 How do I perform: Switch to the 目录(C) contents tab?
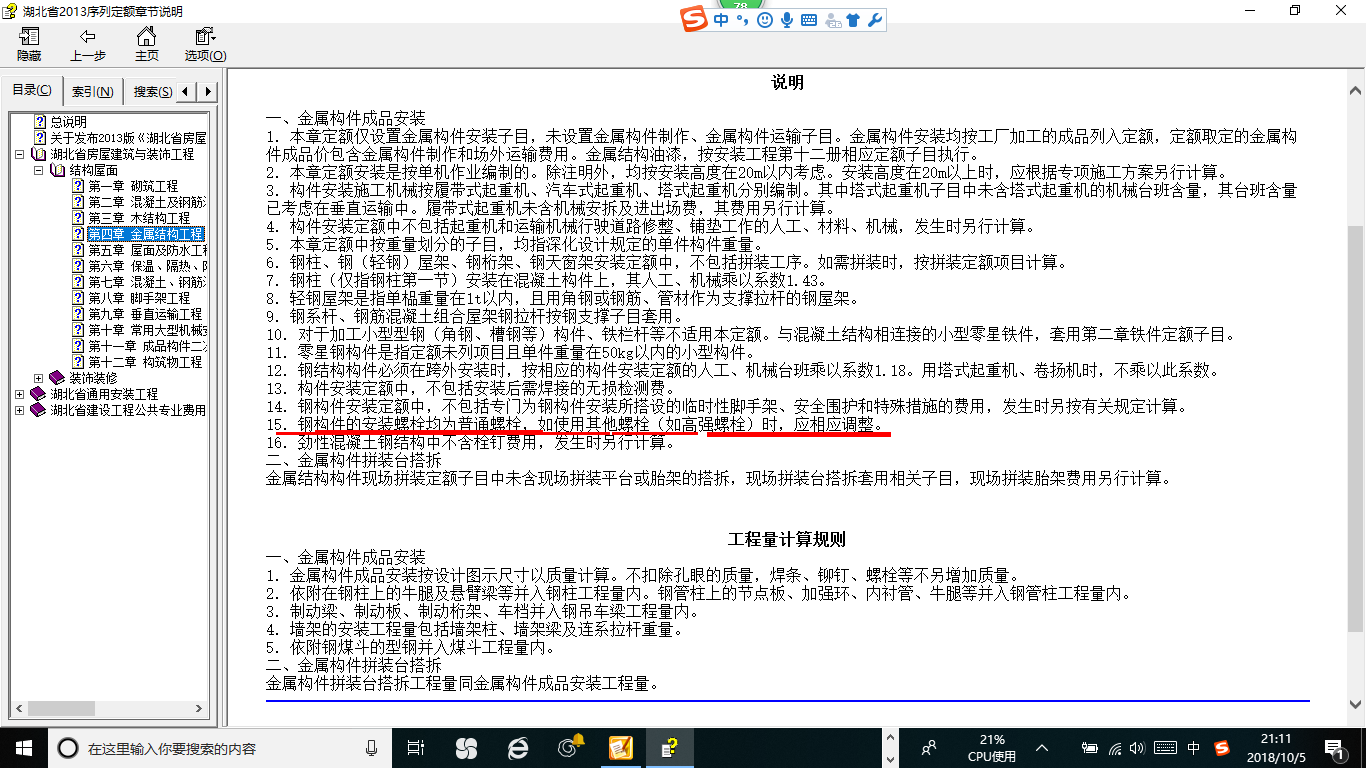click(32, 90)
